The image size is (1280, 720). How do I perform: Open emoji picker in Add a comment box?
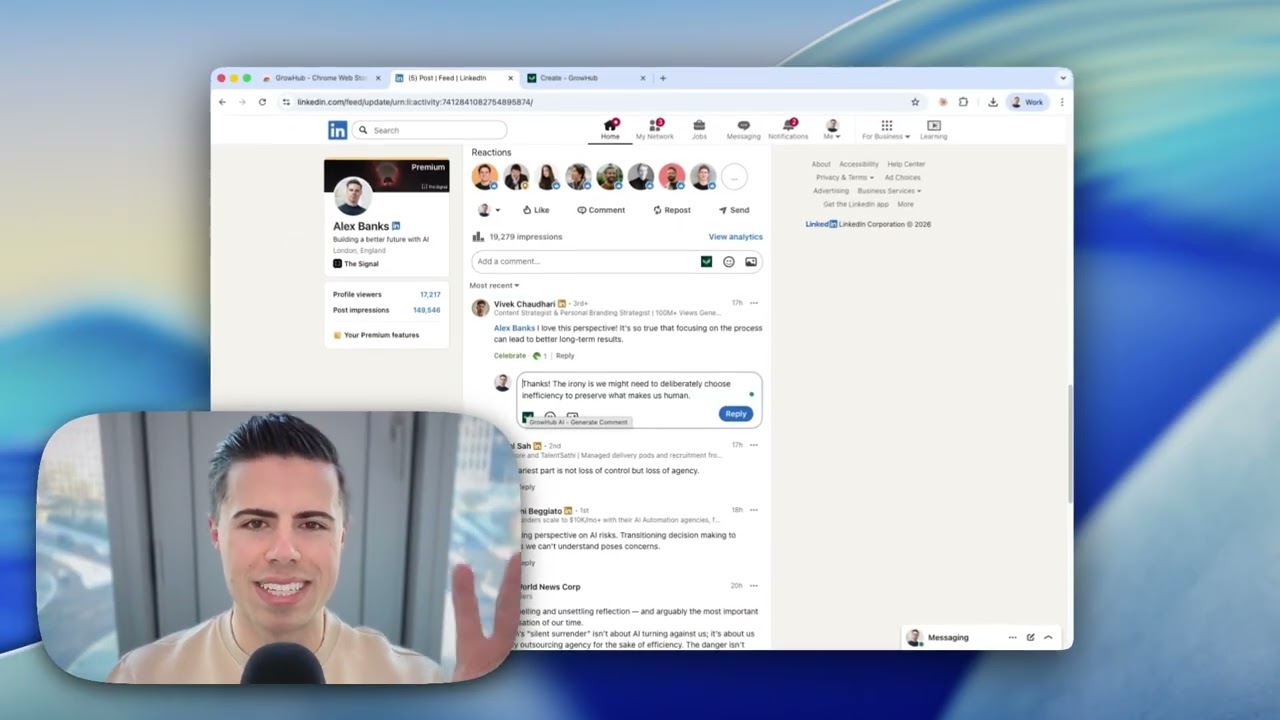point(729,262)
